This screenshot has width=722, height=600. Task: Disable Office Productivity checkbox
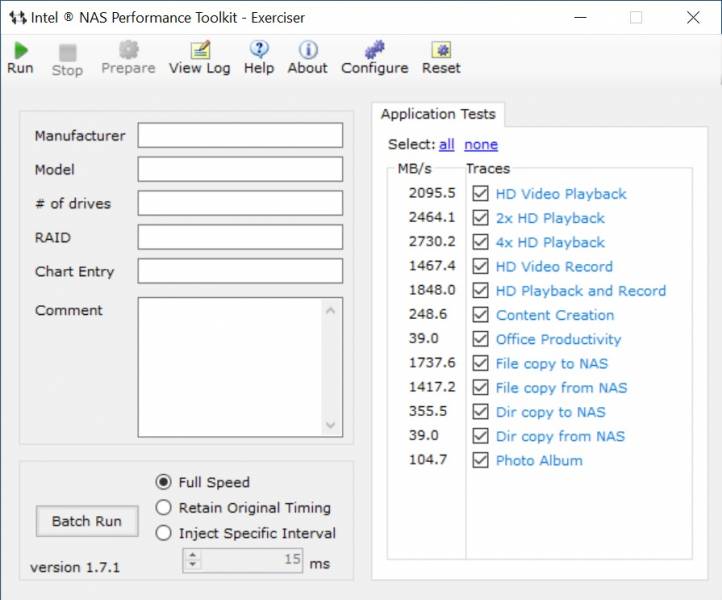(x=480, y=339)
